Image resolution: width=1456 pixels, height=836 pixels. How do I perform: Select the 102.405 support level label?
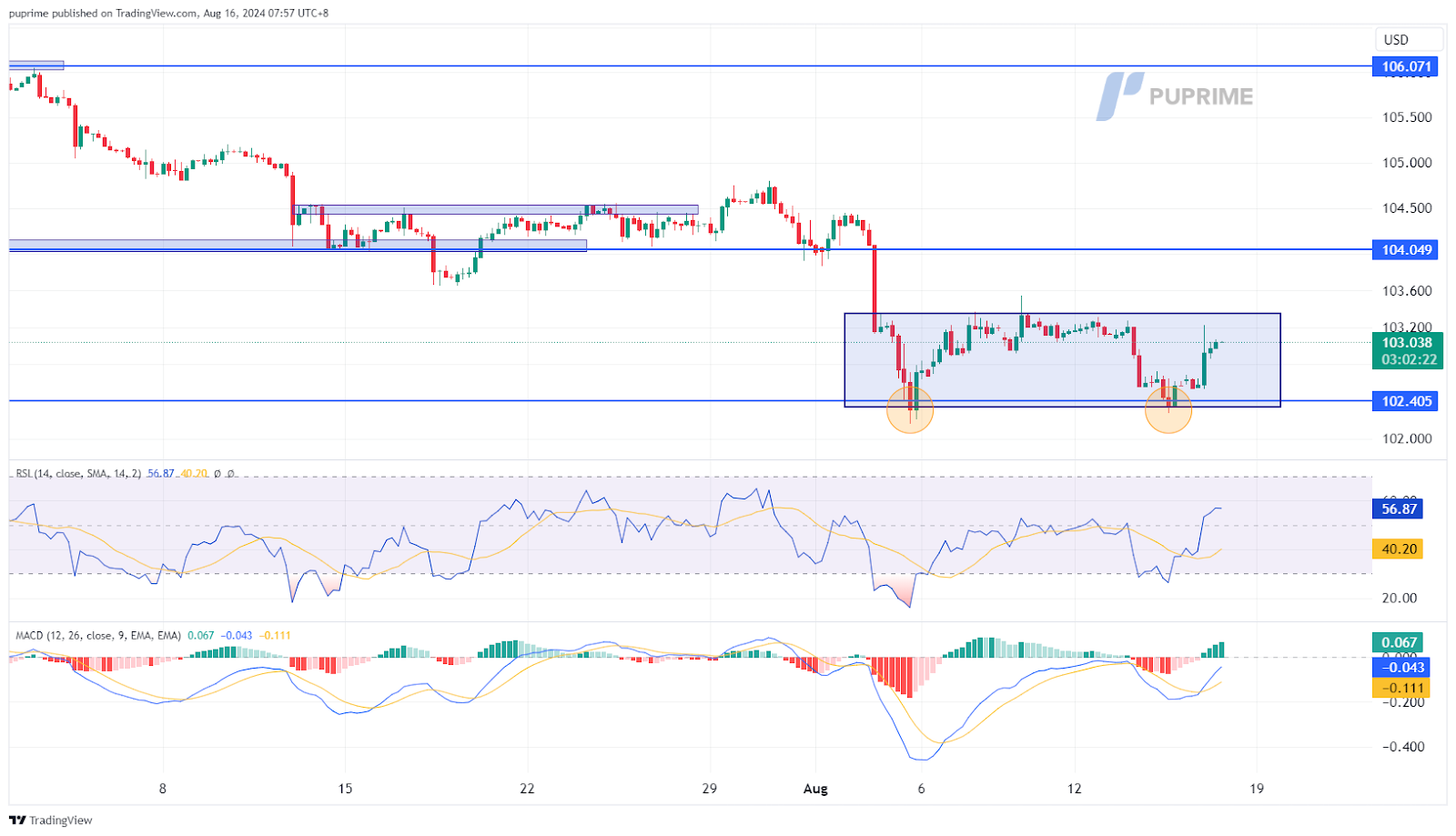click(1405, 401)
